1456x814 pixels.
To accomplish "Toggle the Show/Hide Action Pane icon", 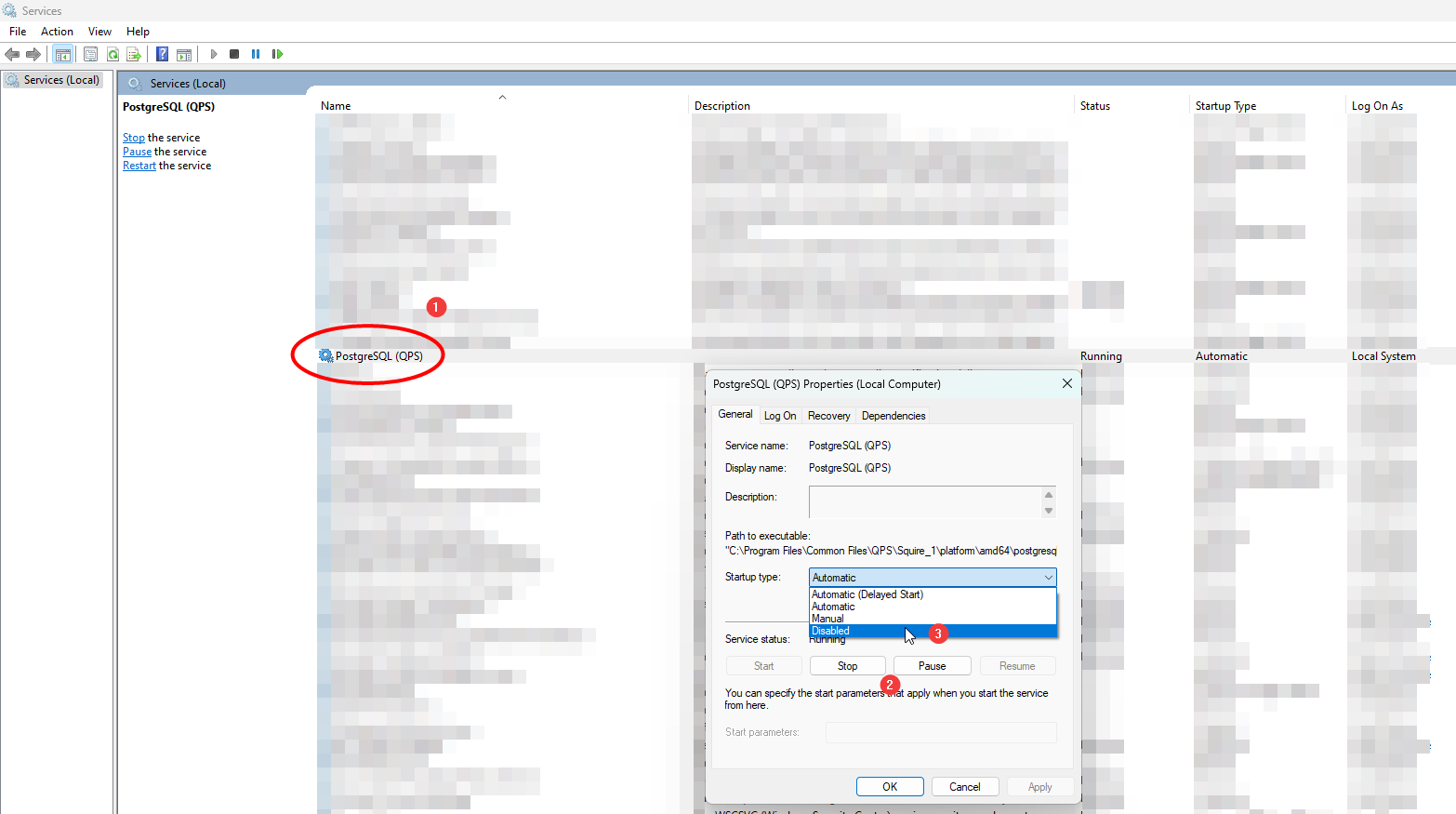I will 184,54.
